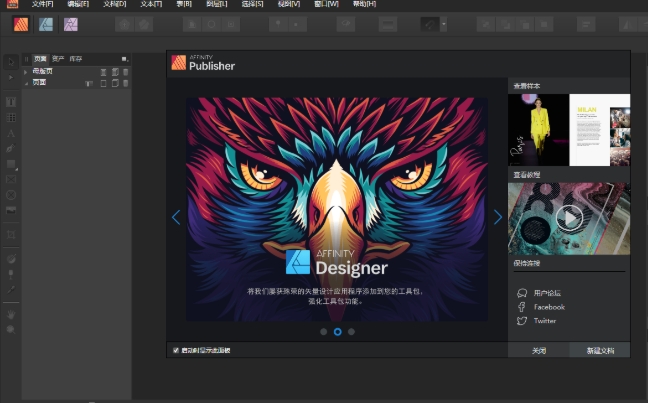
Task: Switch to the Photo persona icon
Action: [x=71, y=24]
